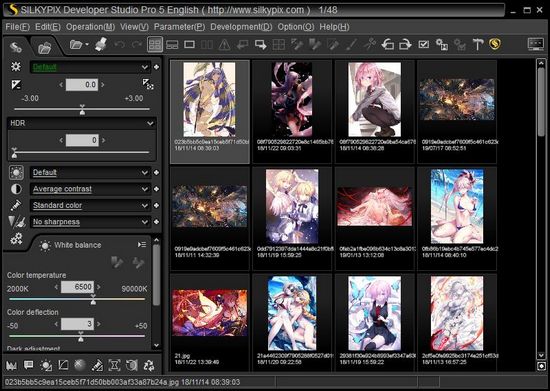Toggle the grid display icon
550x391 pixels.
pyautogui.click(x=279, y=45)
